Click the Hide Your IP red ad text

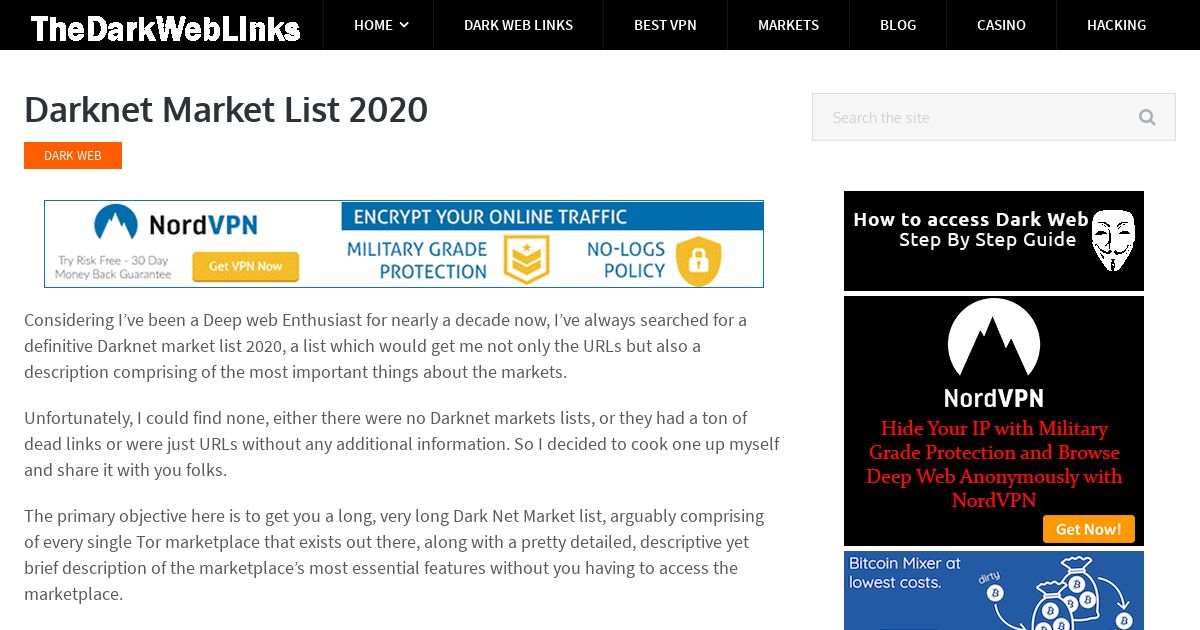[993, 464]
